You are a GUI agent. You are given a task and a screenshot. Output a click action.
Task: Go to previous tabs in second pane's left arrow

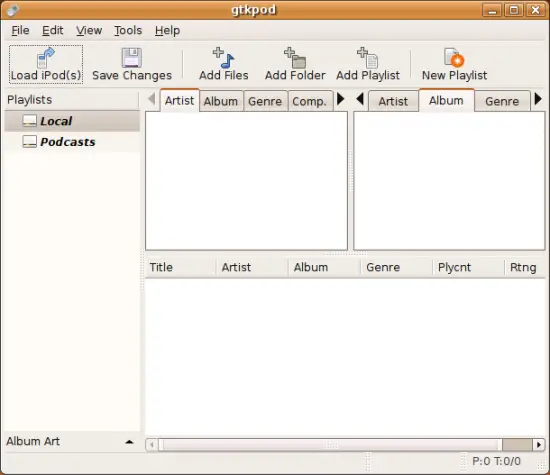click(x=360, y=99)
